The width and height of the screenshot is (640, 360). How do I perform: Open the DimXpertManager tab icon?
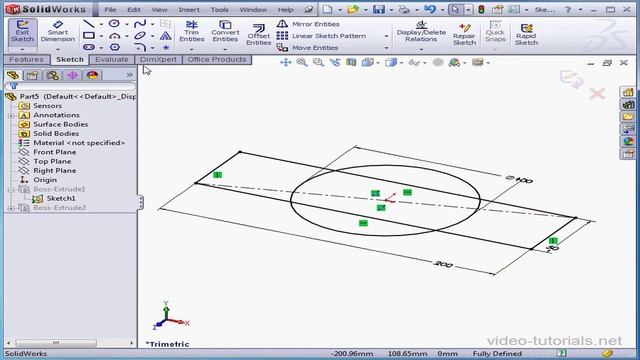73,75
